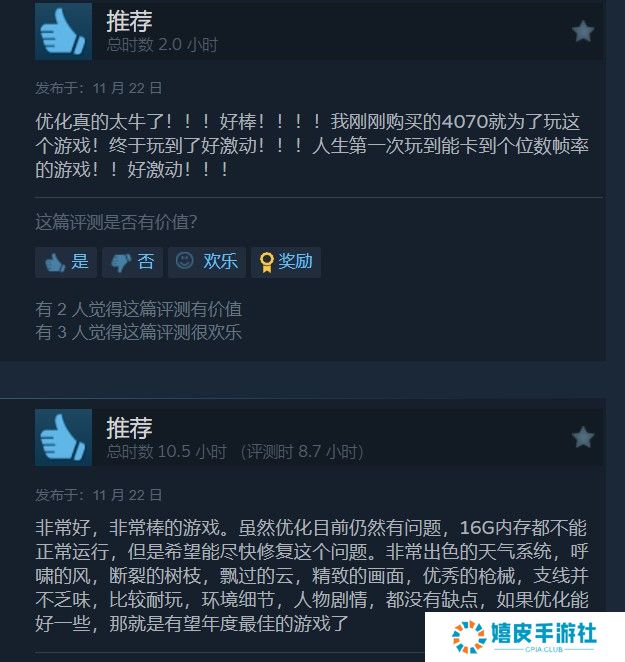625x662 pixels.
Task: Click the 总时数 2.0 小时 playtime text
Action: [x=162, y=45]
